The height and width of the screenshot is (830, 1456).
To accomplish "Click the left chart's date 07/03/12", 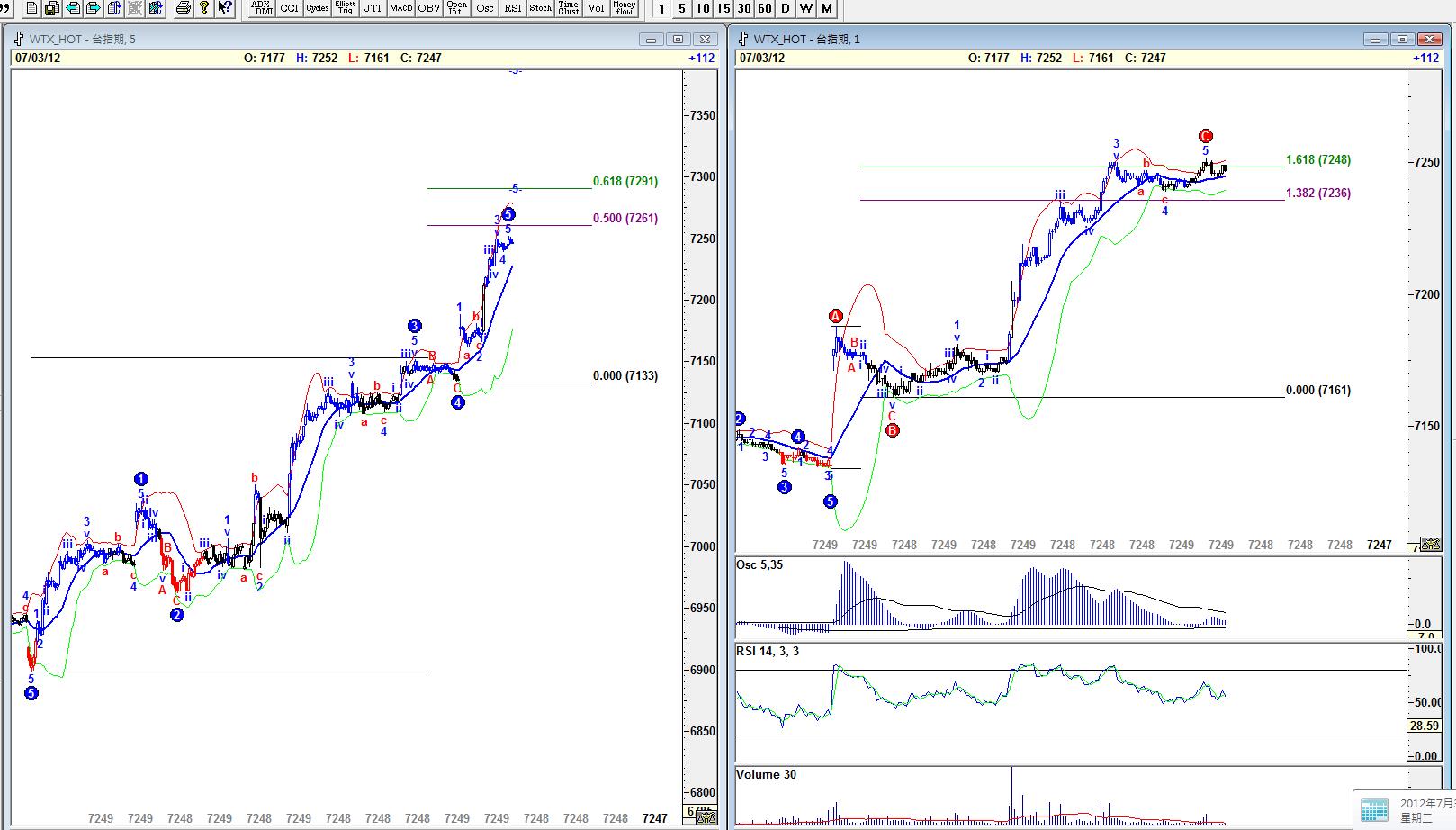I will 37,59.
